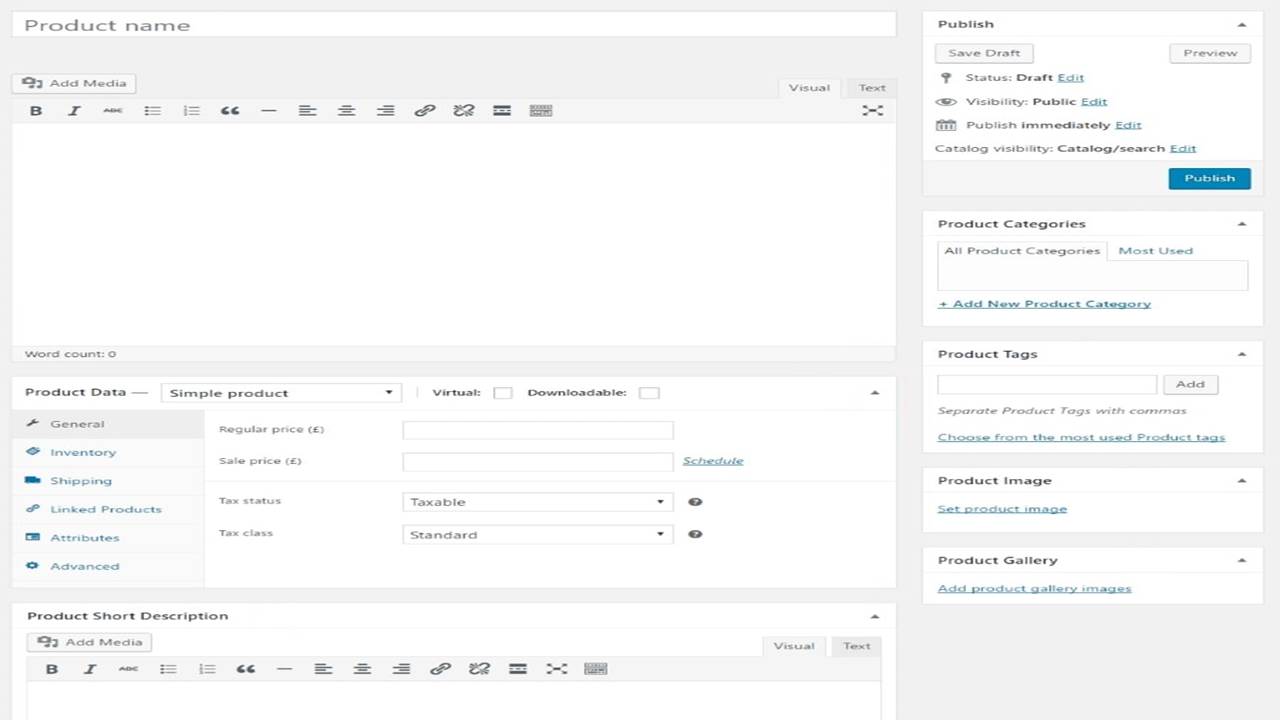Viewport: 1280px width, 720px height.
Task: Insert numbered list in main product editor
Action: point(191,111)
